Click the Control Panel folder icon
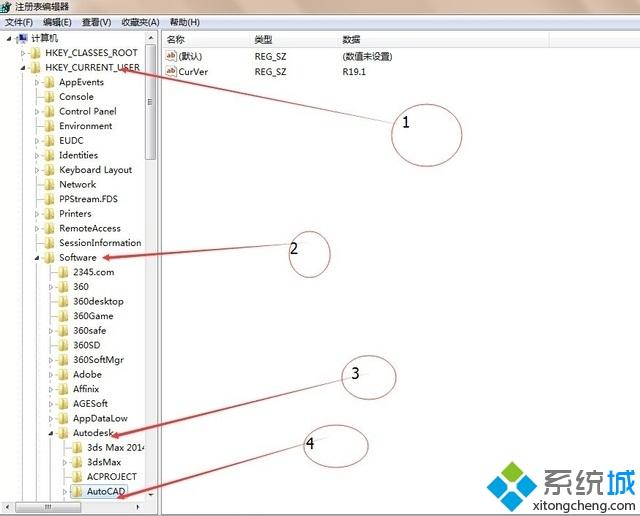This screenshot has width=640, height=516. pyautogui.click(x=49, y=111)
